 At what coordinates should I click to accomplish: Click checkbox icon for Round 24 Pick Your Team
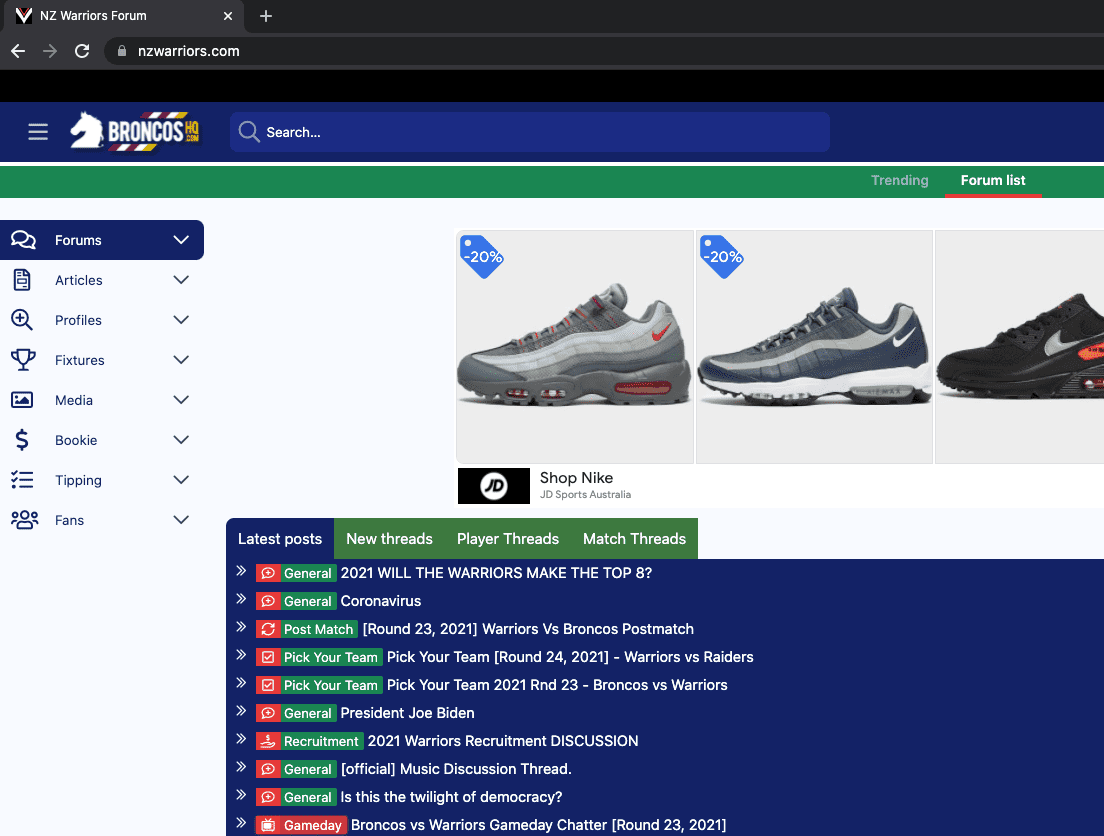point(268,657)
